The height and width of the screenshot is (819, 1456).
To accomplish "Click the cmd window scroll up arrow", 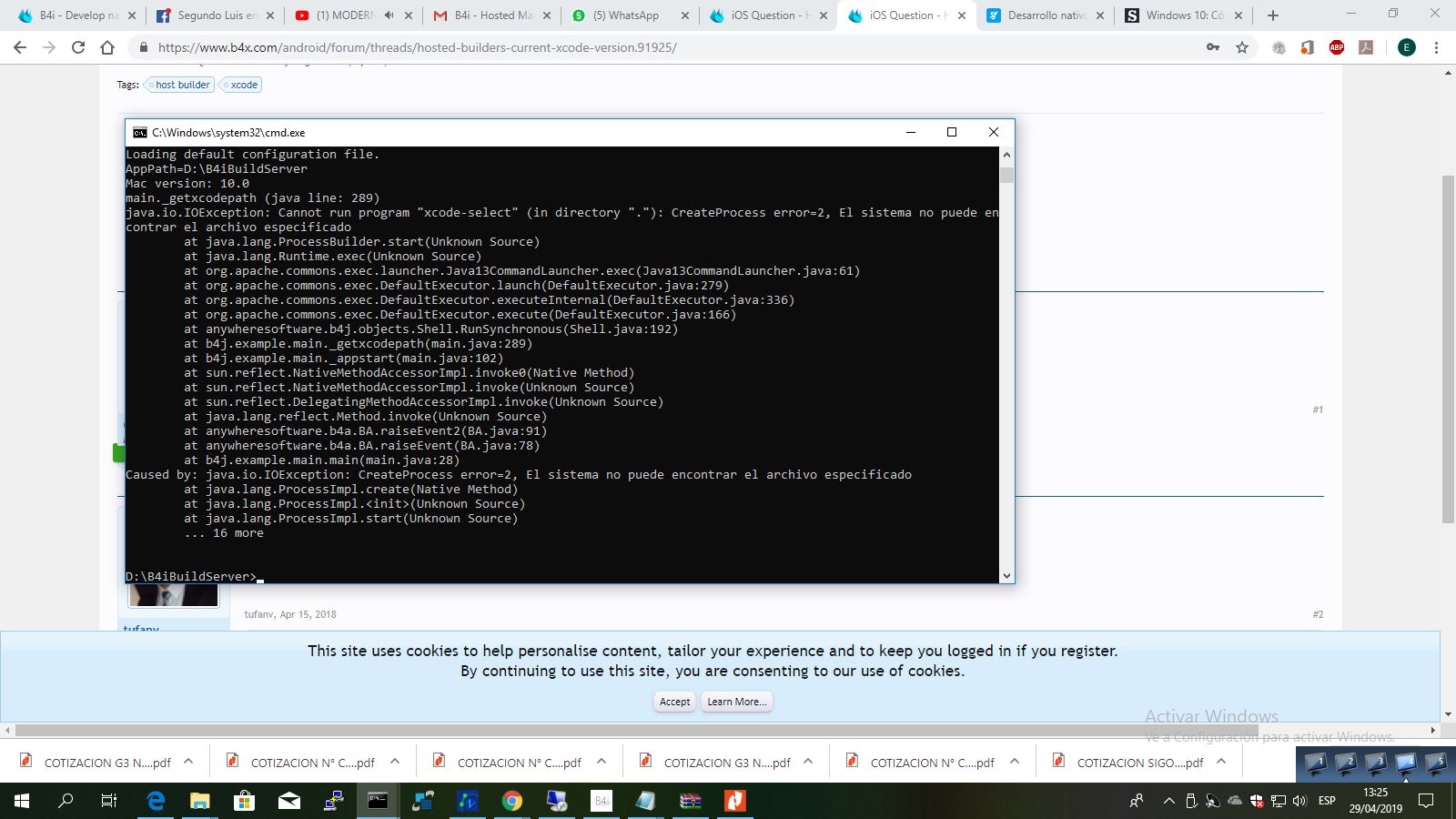I will (1006, 154).
